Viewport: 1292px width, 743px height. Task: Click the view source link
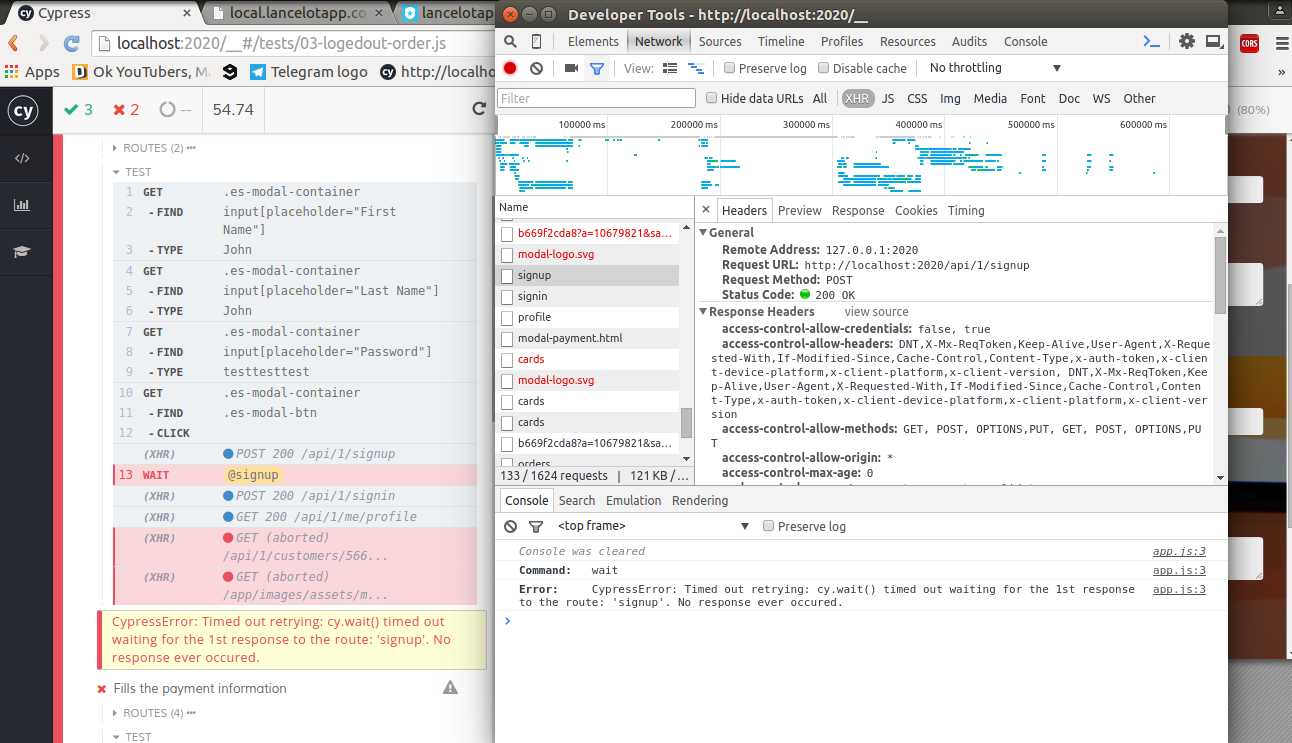pos(876,312)
